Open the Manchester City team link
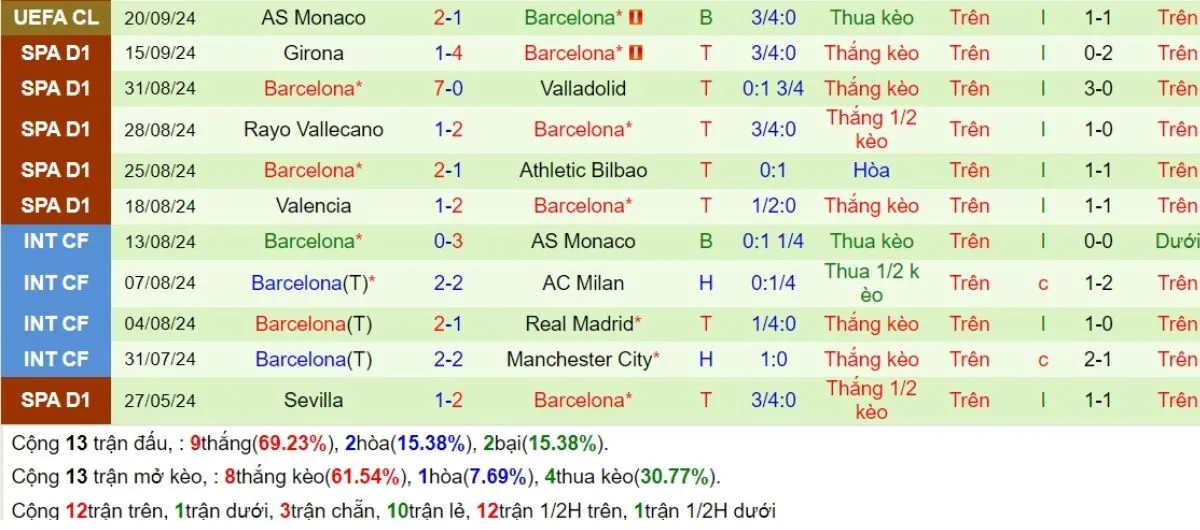 578,359
